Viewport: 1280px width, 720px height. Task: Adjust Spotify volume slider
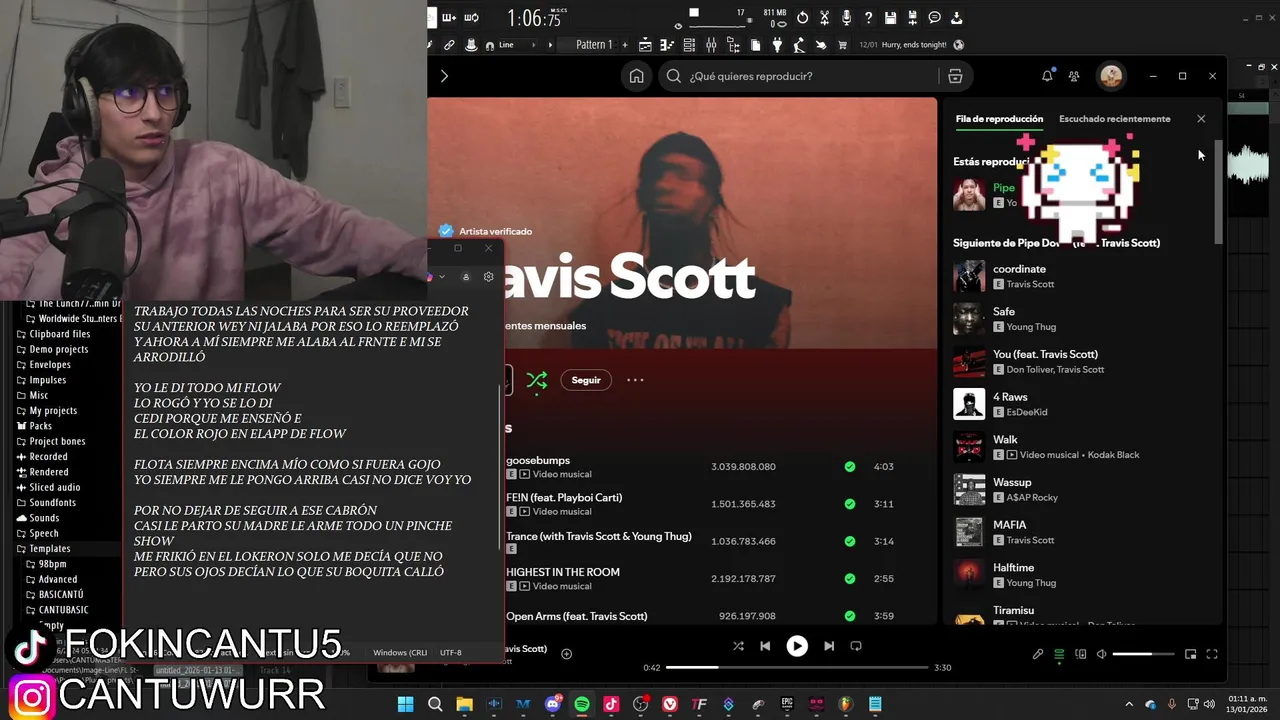tap(1143, 654)
